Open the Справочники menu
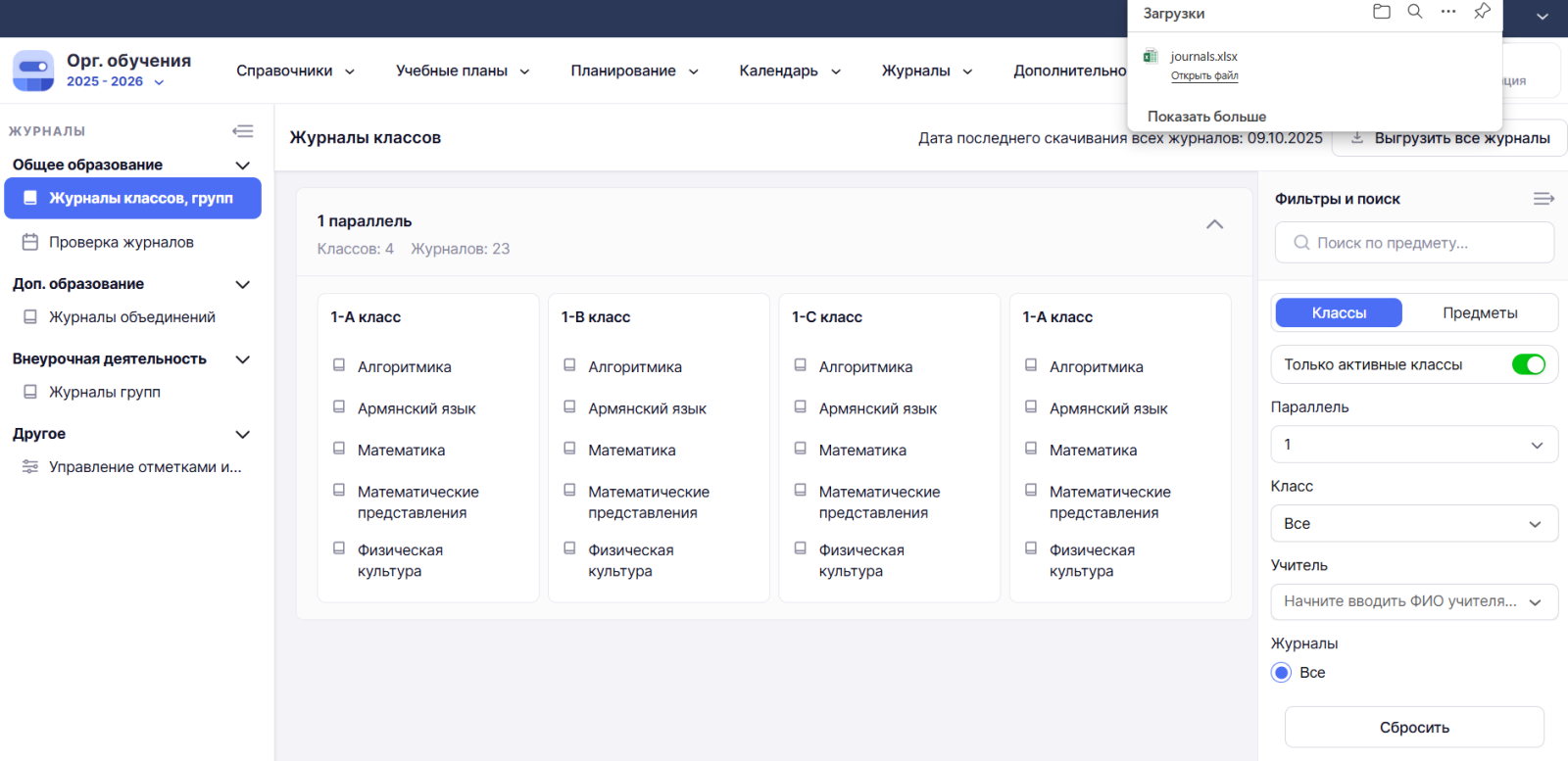1568x761 pixels. coord(295,71)
